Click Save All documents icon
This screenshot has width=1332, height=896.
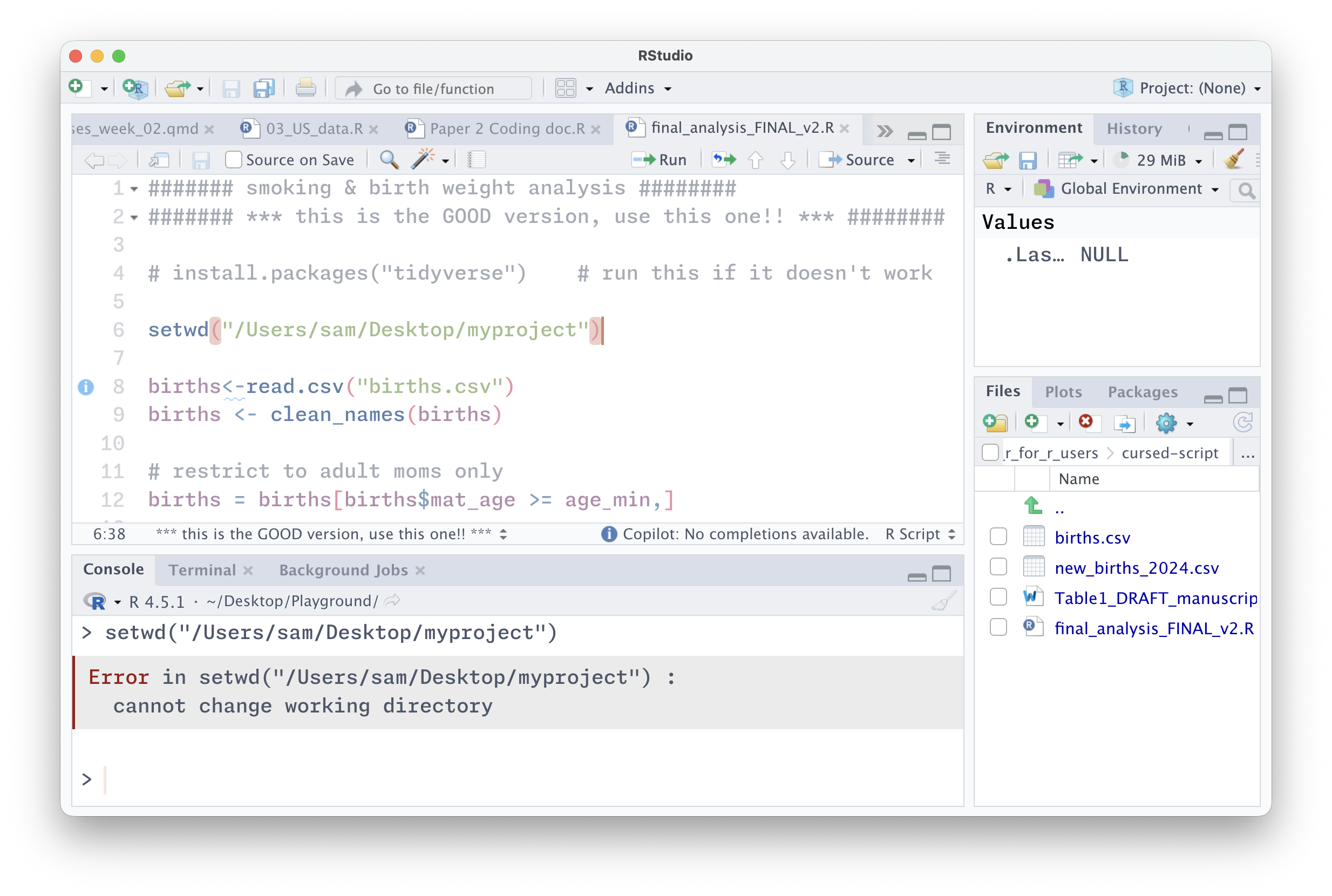[x=263, y=88]
